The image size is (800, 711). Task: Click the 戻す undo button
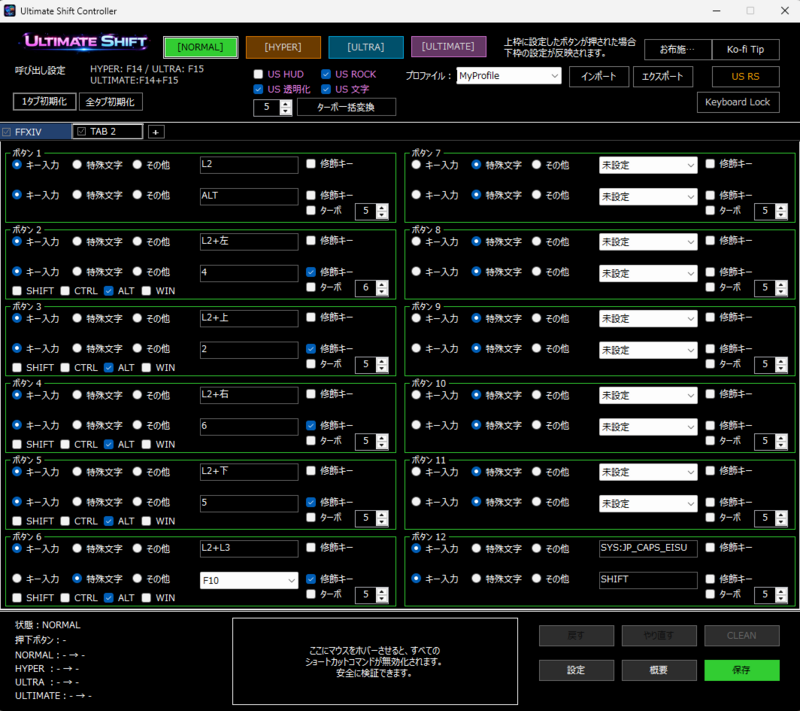point(577,636)
